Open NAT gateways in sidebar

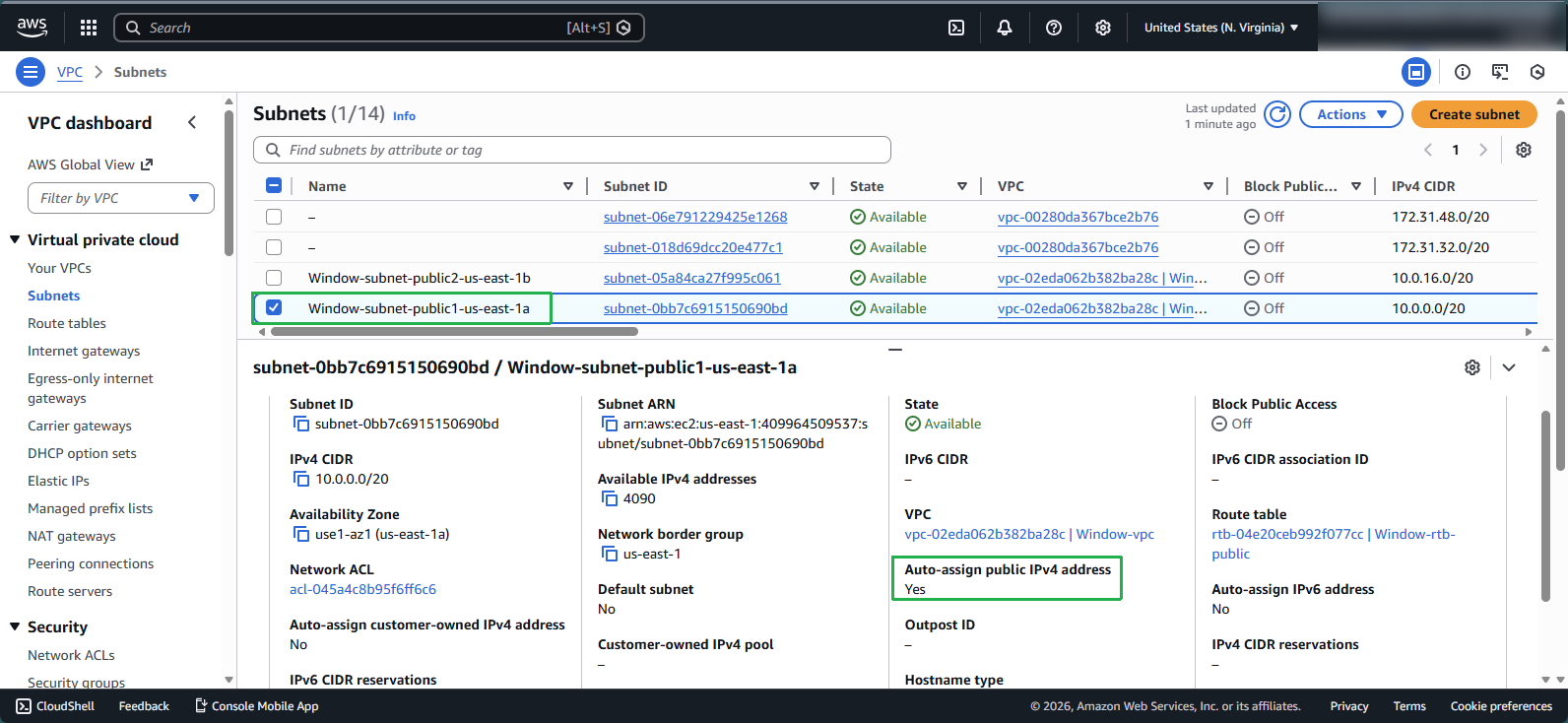(x=72, y=536)
